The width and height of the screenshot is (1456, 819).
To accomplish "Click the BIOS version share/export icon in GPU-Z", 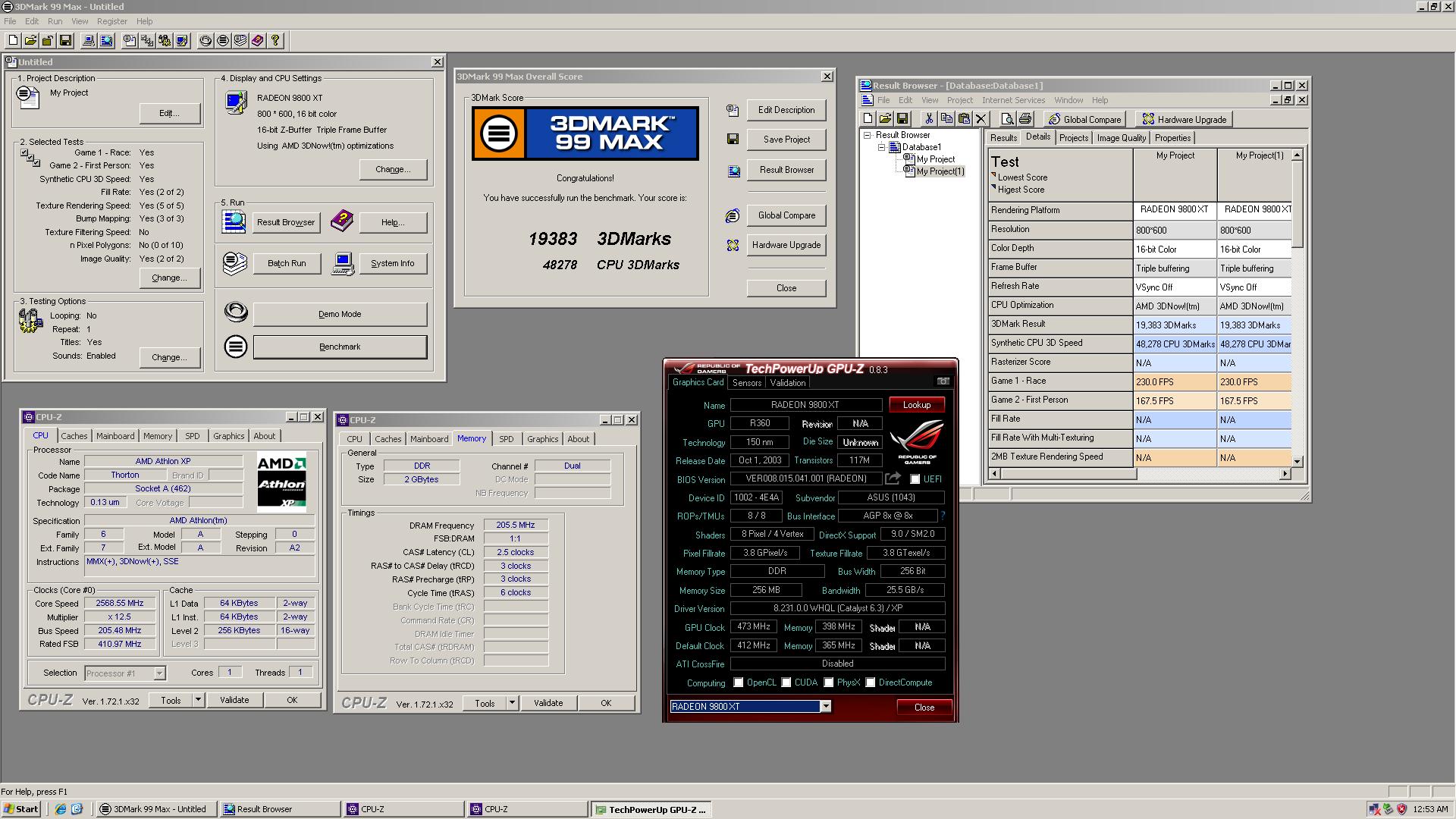I will click(x=893, y=479).
